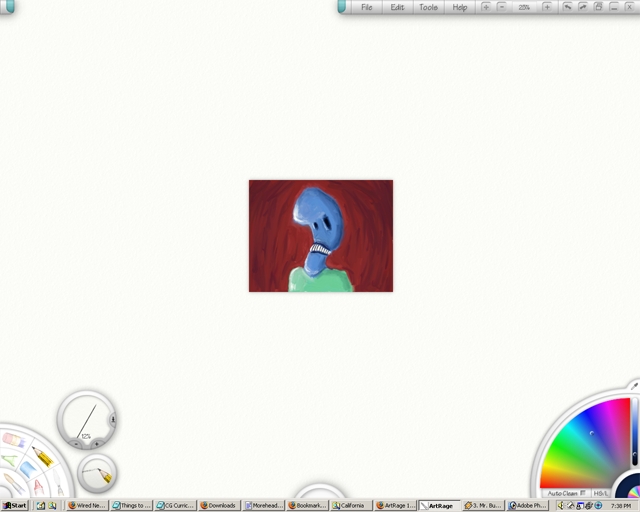Image resolution: width=640 pixels, height=512 pixels.
Task: Click the pressure icon on size dial
Action: [x=113, y=419]
